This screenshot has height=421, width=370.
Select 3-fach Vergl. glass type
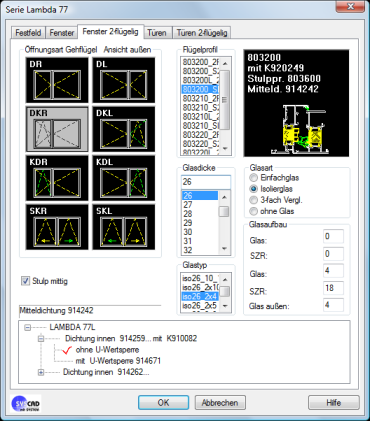pos(254,200)
